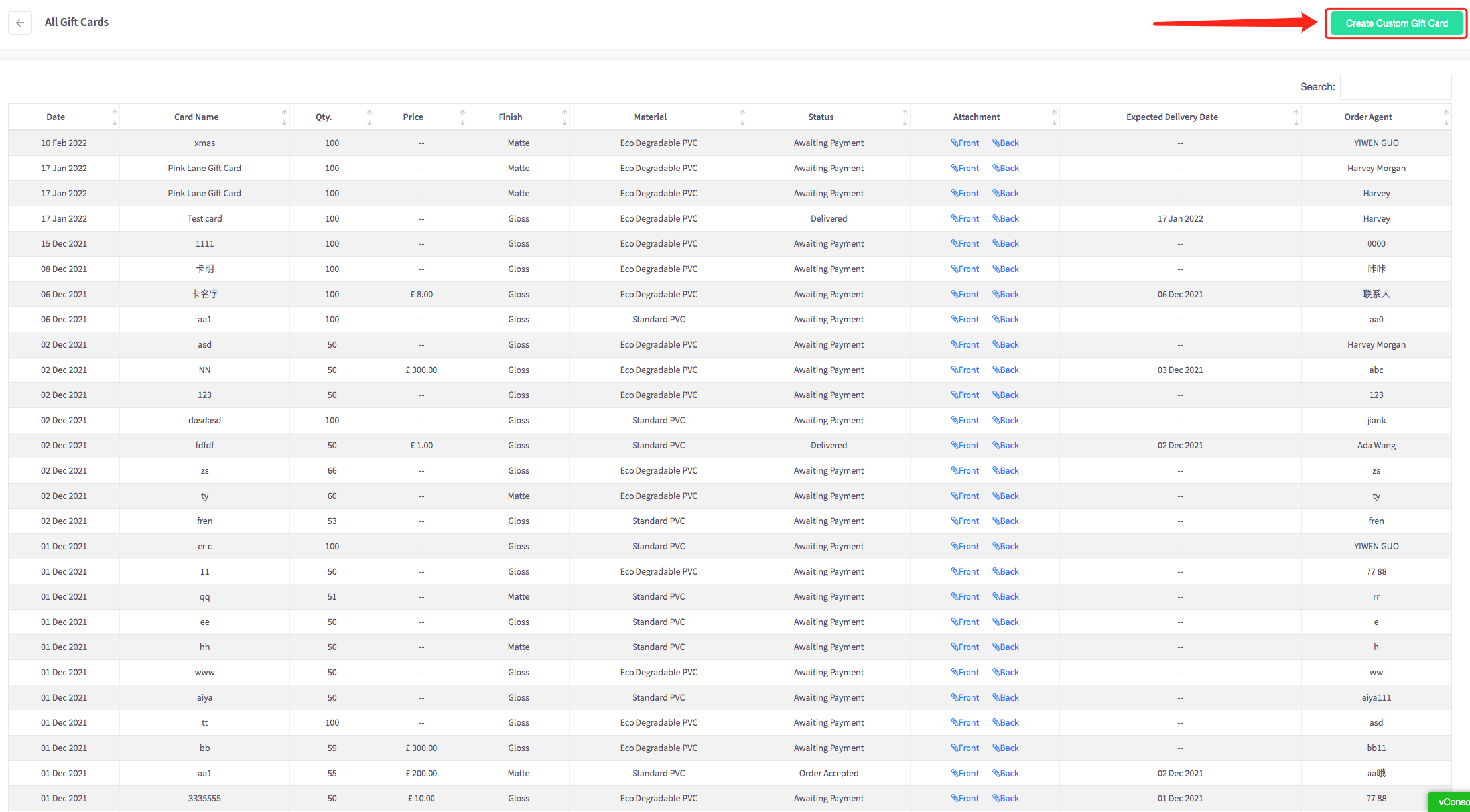Open Back attachment for 卡明 card
This screenshot has width=1470, height=812.
click(x=1006, y=269)
